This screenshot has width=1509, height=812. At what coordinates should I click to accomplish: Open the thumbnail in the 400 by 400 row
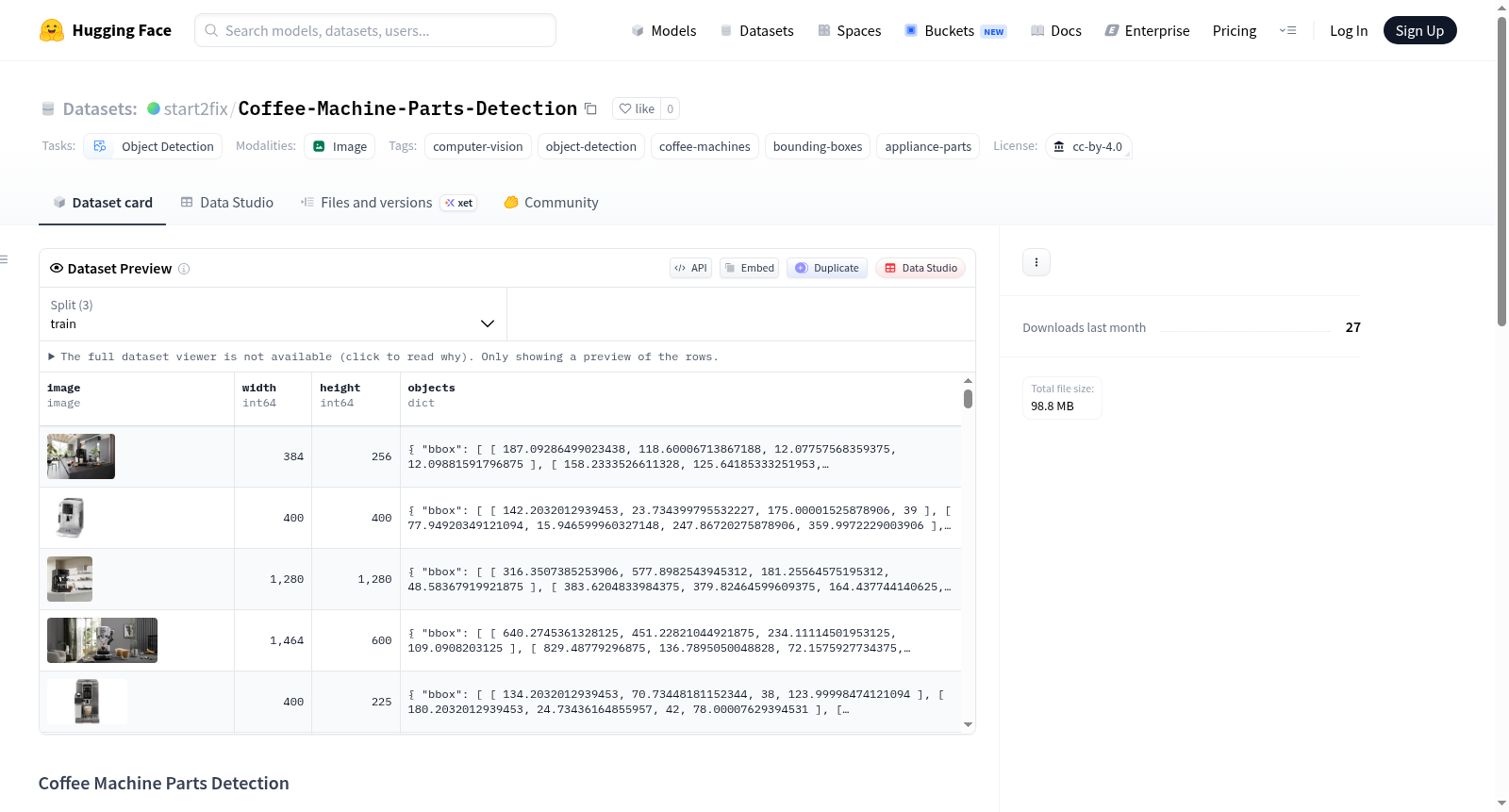coord(71,518)
